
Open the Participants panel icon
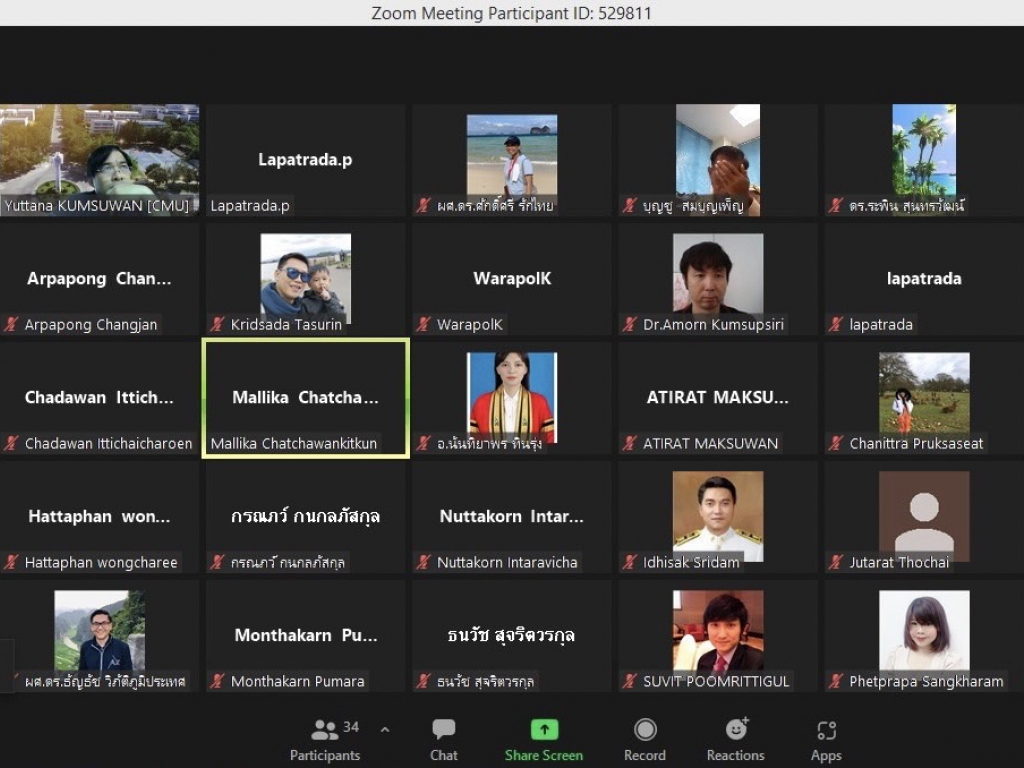tap(324, 730)
